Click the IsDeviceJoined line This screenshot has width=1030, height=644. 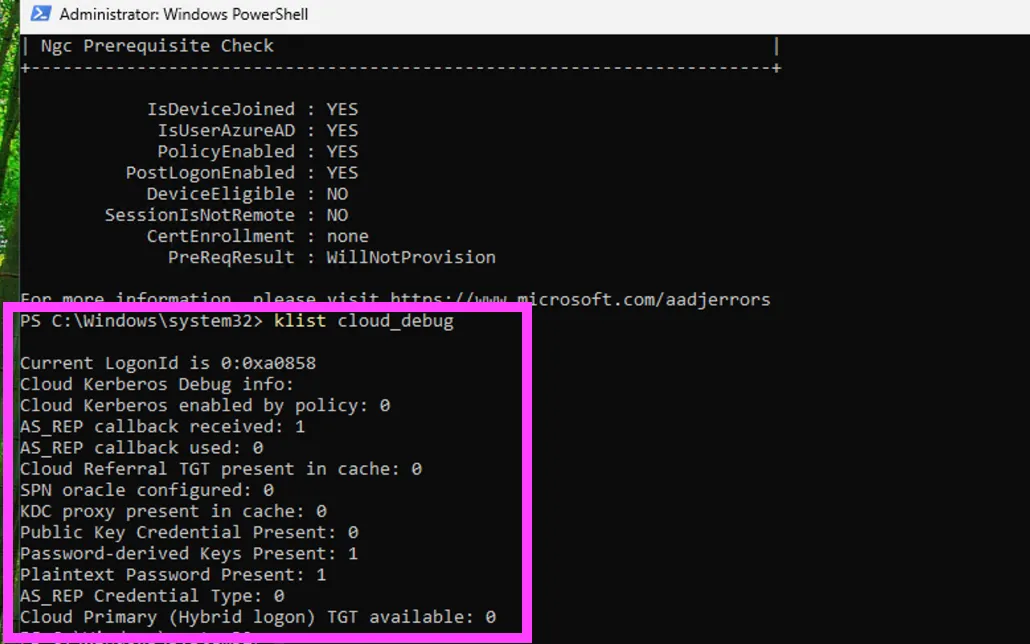[x=252, y=109]
